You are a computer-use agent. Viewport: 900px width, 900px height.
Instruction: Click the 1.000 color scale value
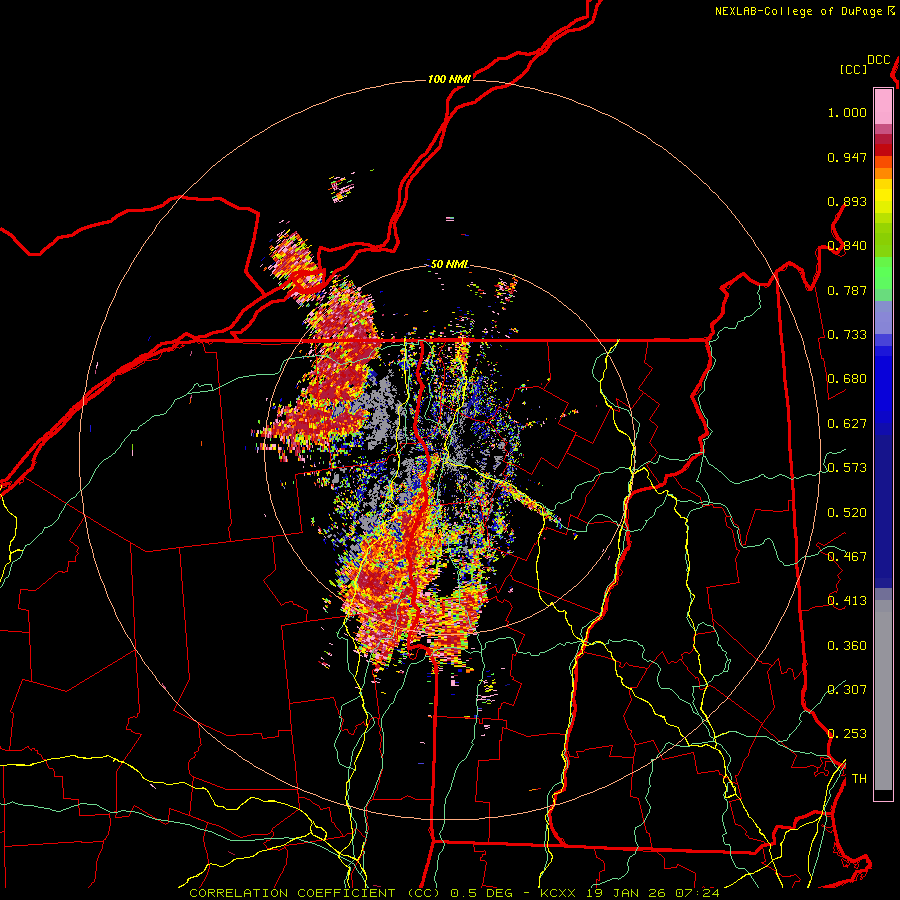(x=847, y=112)
